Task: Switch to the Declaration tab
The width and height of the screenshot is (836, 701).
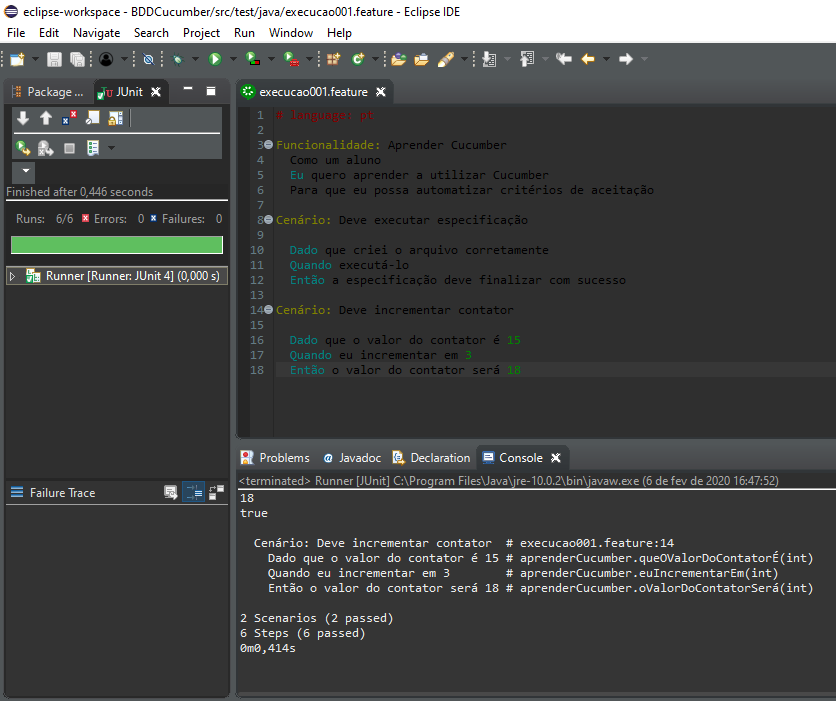Action: pyautogui.click(x=431, y=458)
